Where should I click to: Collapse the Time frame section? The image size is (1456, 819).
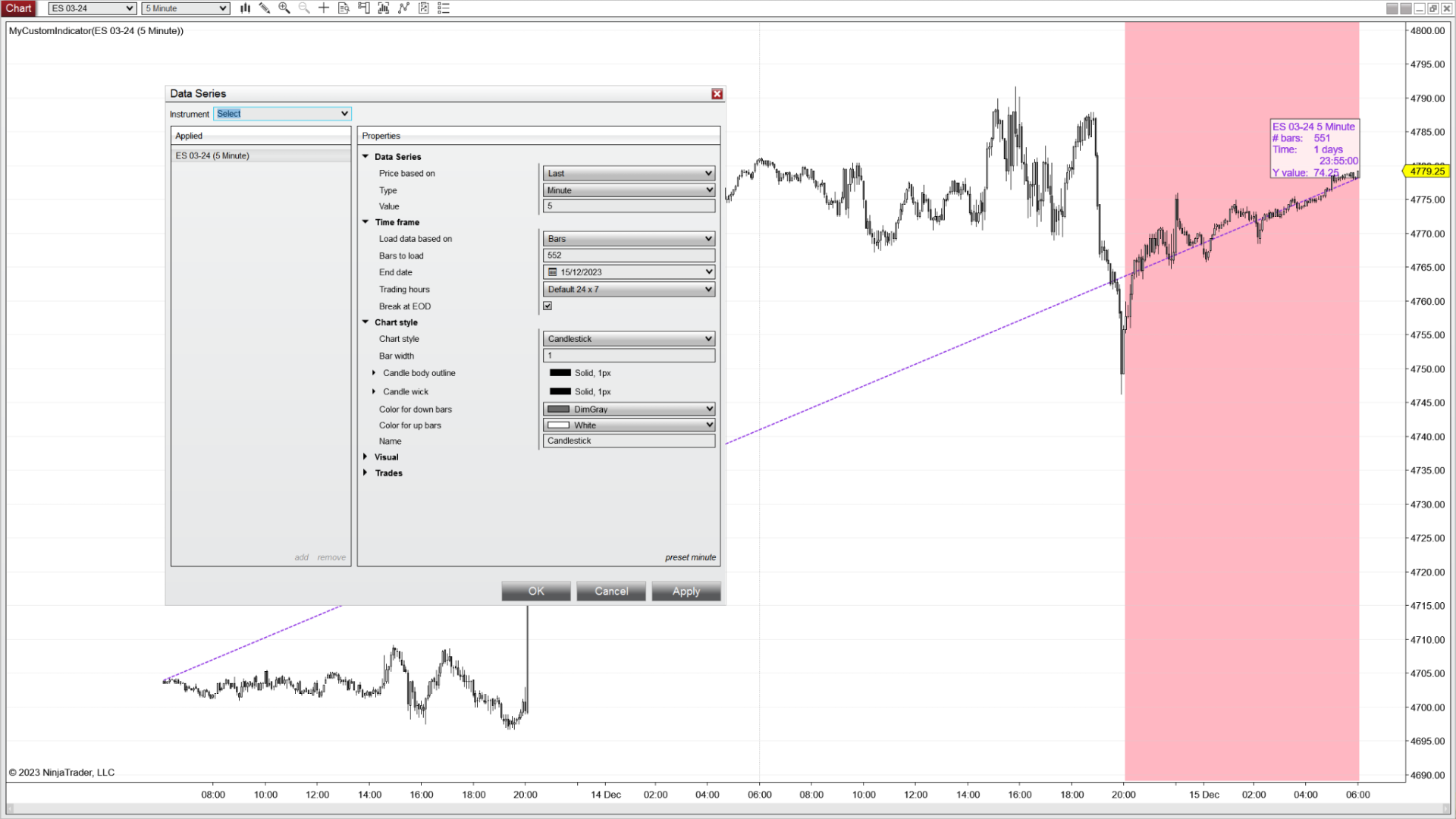[366, 222]
